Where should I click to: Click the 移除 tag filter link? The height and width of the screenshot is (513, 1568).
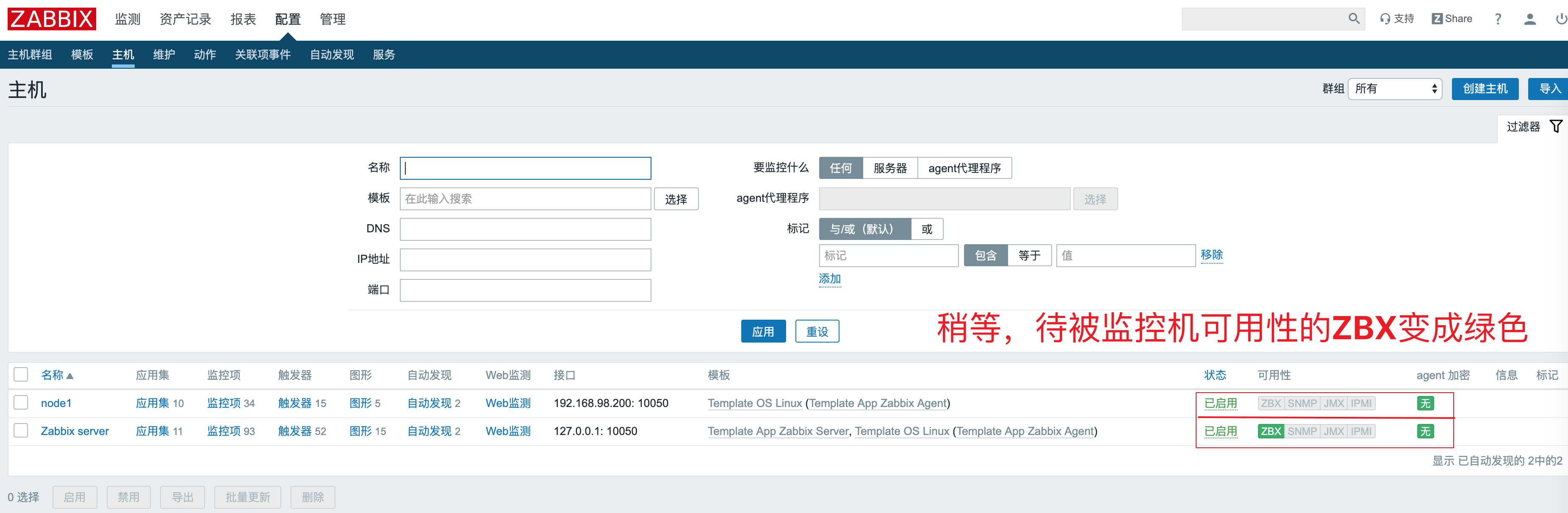click(1212, 255)
